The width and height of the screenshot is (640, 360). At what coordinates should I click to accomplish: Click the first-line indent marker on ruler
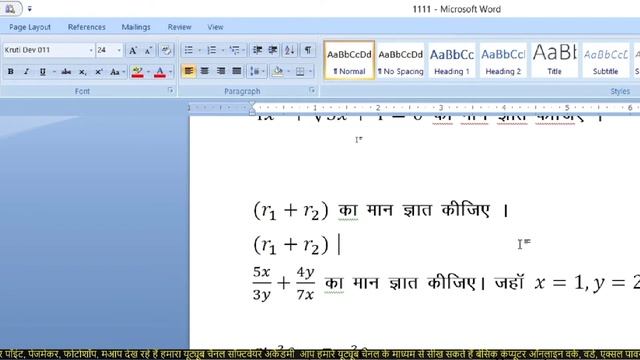pyautogui.click(x=252, y=104)
